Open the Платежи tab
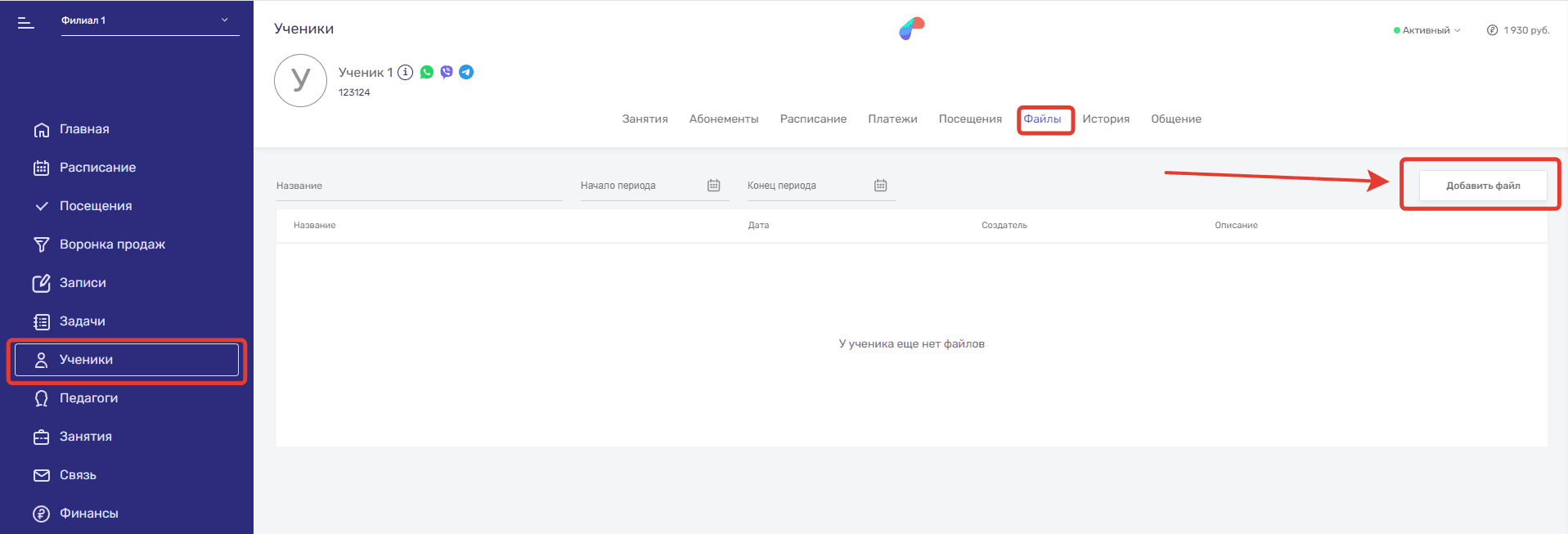The image size is (1568, 534). (892, 119)
